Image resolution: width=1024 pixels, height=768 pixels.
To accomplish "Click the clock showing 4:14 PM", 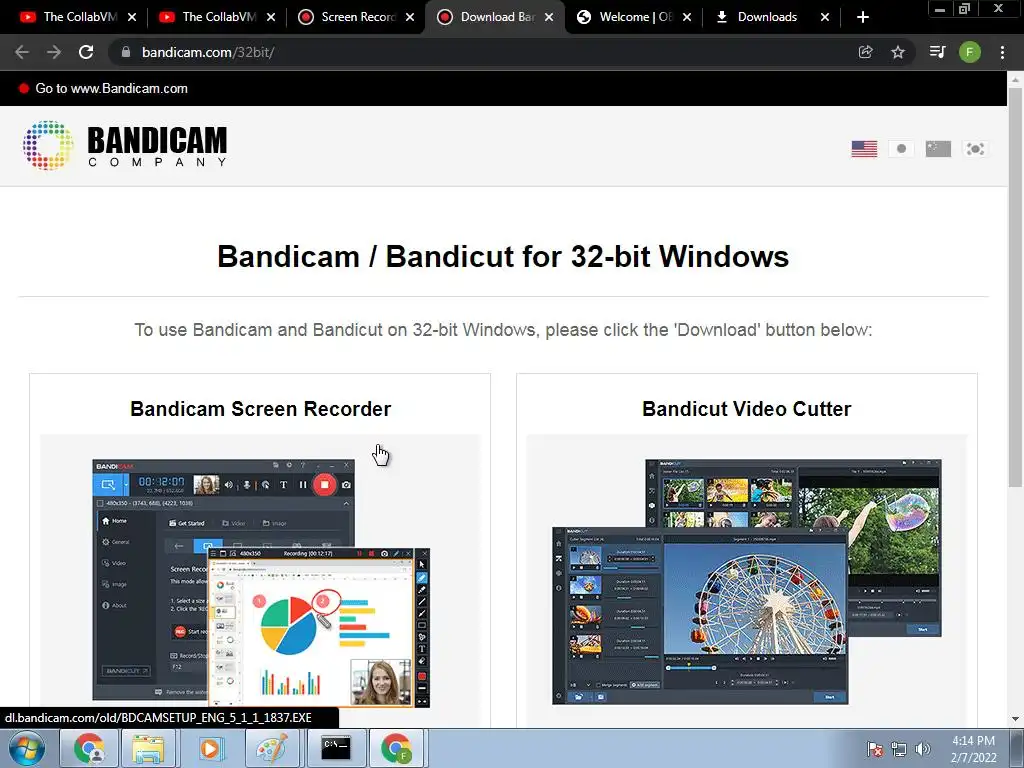I will [973, 749].
